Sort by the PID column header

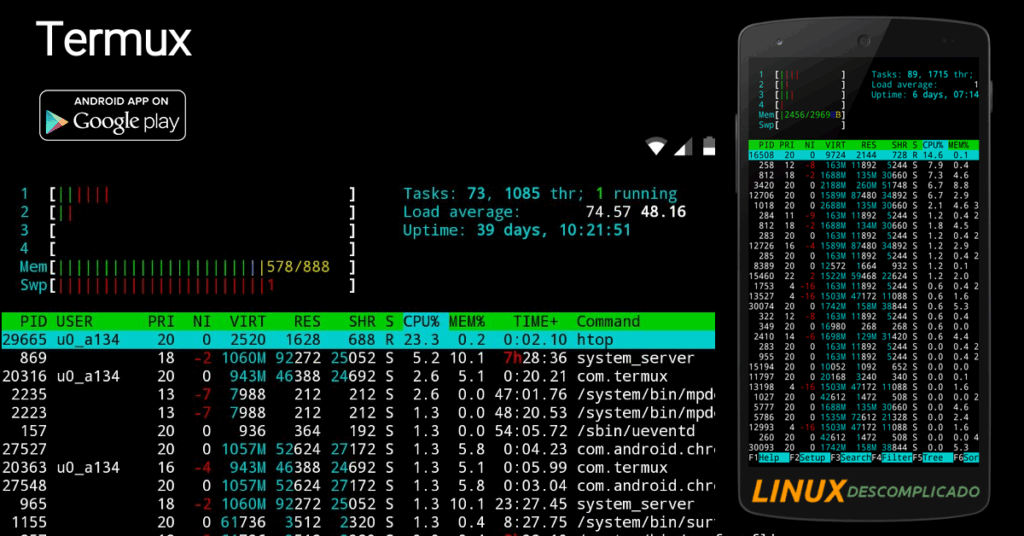tap(33, 321)
